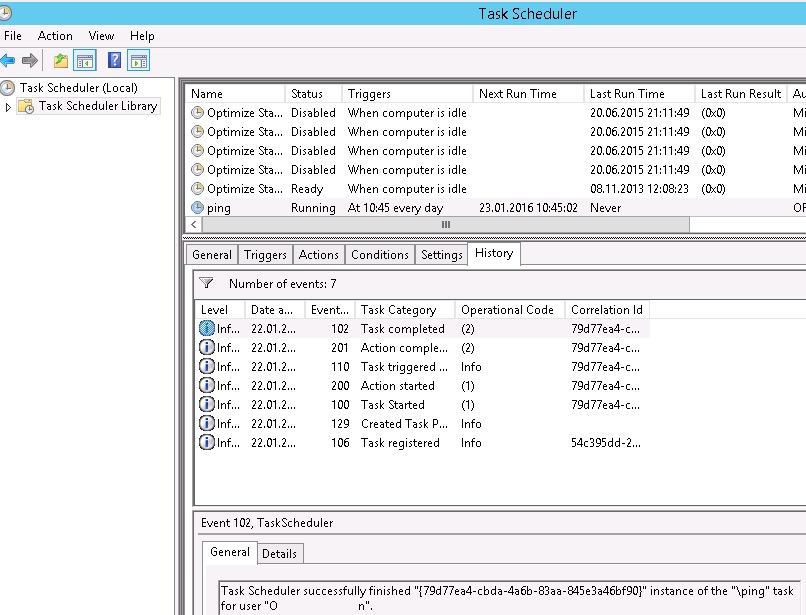Select the Task registered event row
The image size is (806, 615).
pyautogui.click(x=400, y=443)
